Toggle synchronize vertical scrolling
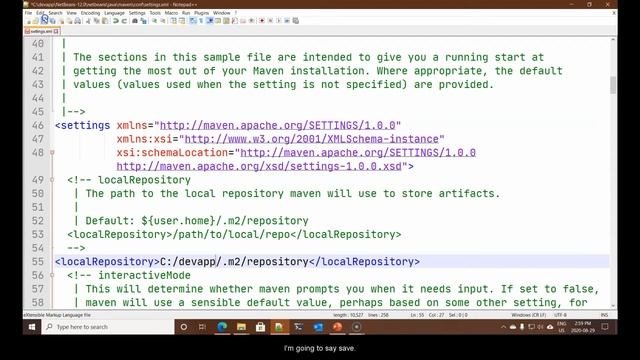Viewport: 640px width, 360px height. tap(173, 20)
